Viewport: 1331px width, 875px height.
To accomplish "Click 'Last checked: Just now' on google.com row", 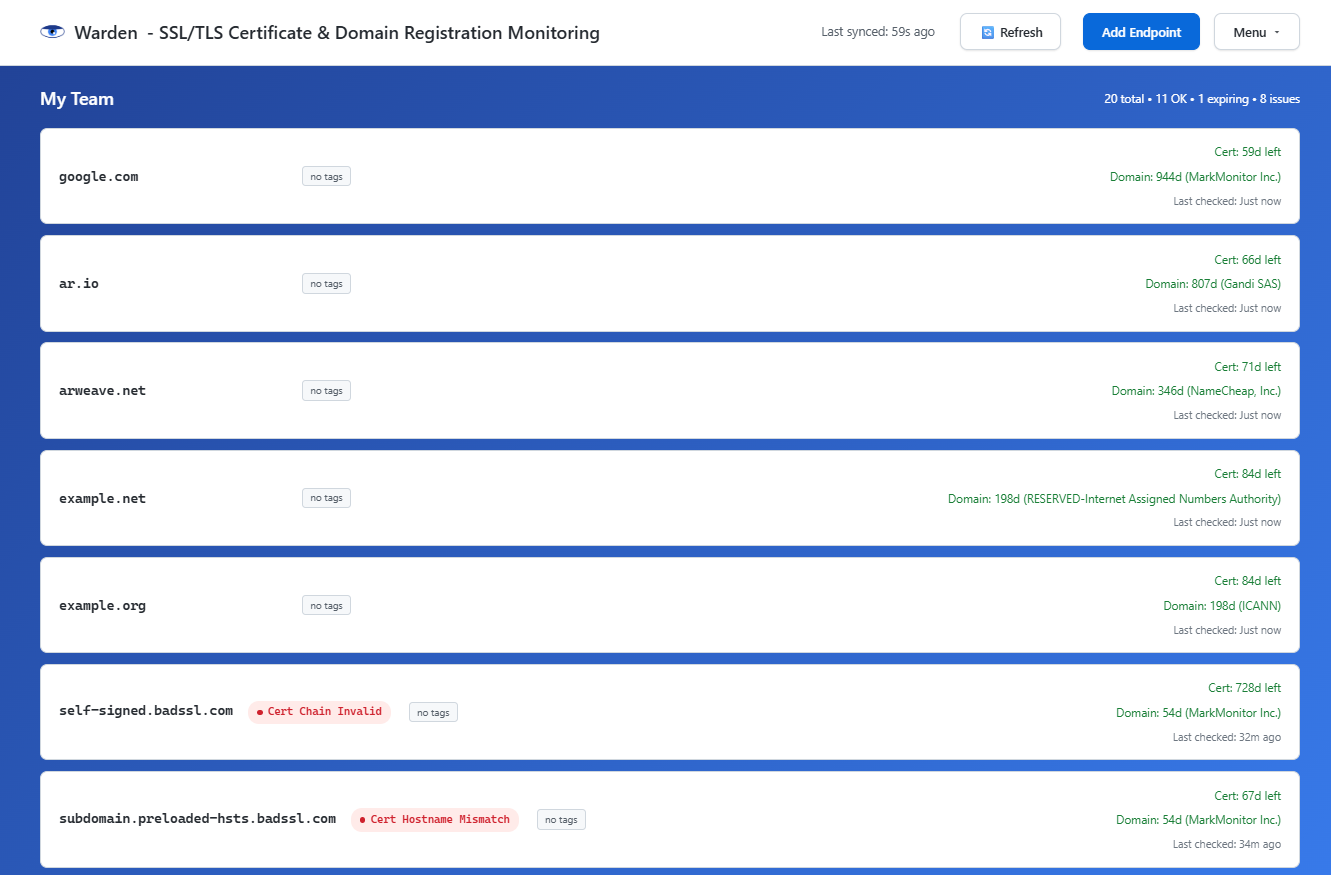I will [x=1227, y=201].
